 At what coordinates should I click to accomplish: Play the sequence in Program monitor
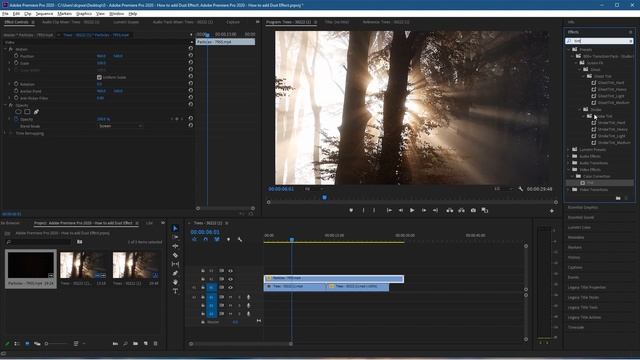(412, 210)
